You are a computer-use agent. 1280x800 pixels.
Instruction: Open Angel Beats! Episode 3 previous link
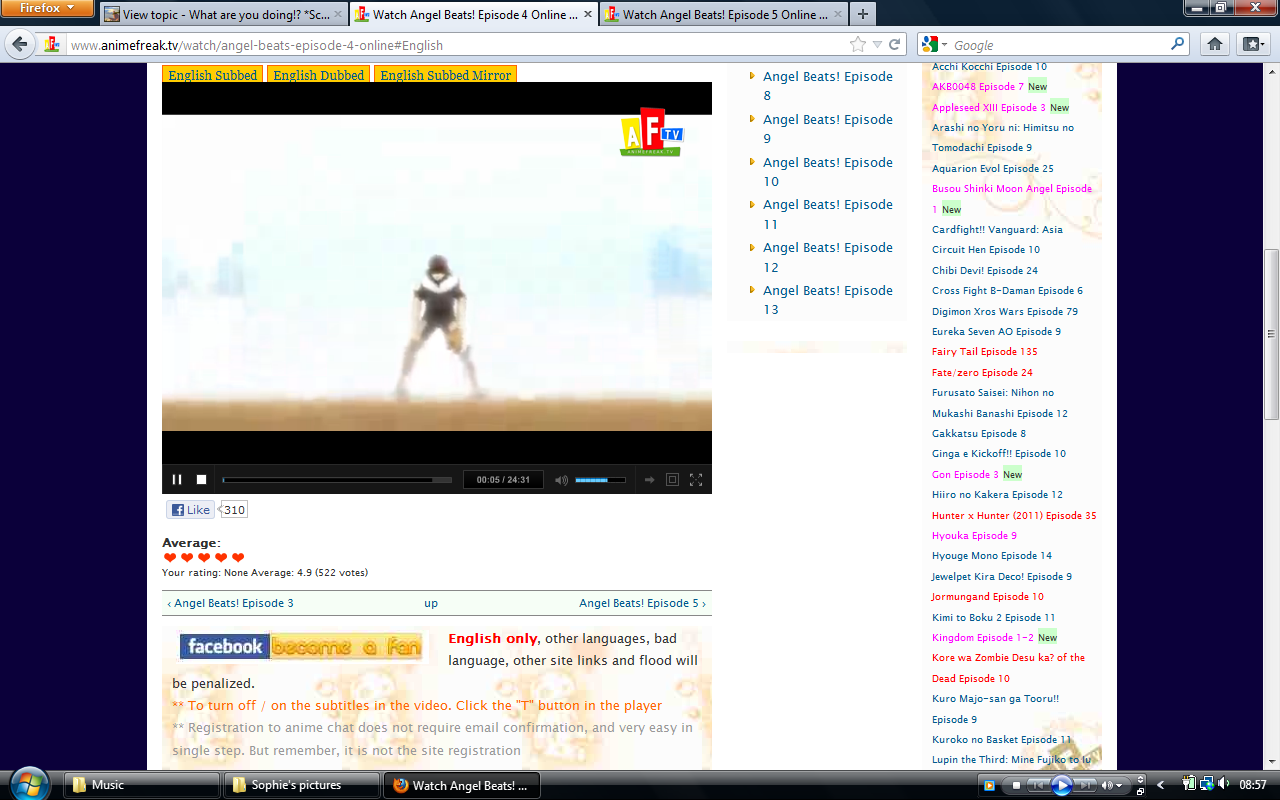[x=231, y=603]
